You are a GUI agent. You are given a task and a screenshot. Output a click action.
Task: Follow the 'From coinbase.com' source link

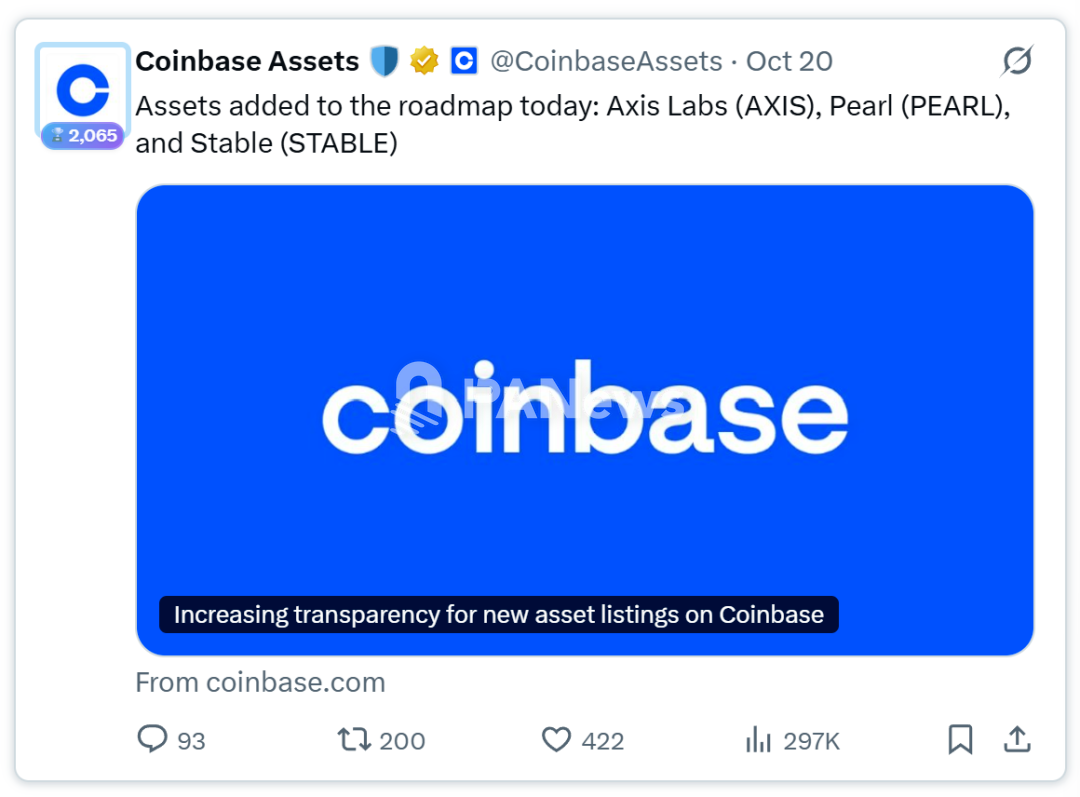click(x=260, y=683)
